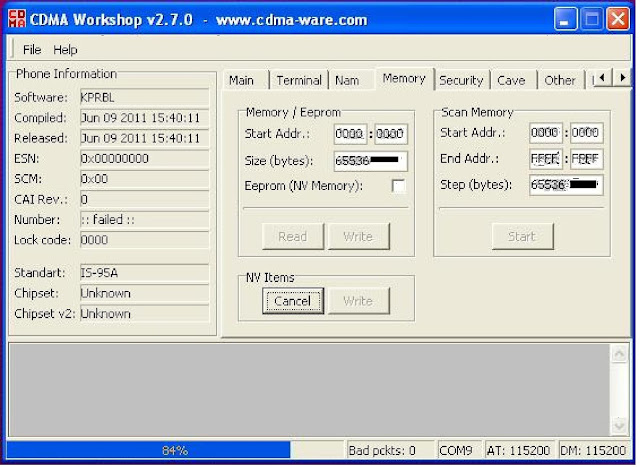Click the Bad pckts: 0 status entry
The width and height of the screenshot is (640, 467).
click(x=390, y=450)
